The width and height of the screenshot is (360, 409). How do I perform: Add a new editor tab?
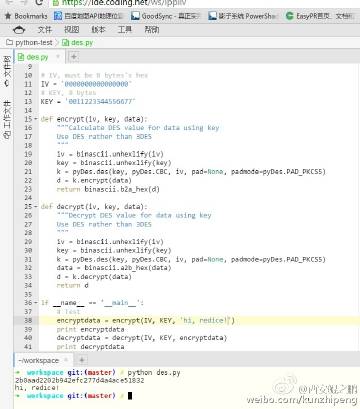(74, 57)
